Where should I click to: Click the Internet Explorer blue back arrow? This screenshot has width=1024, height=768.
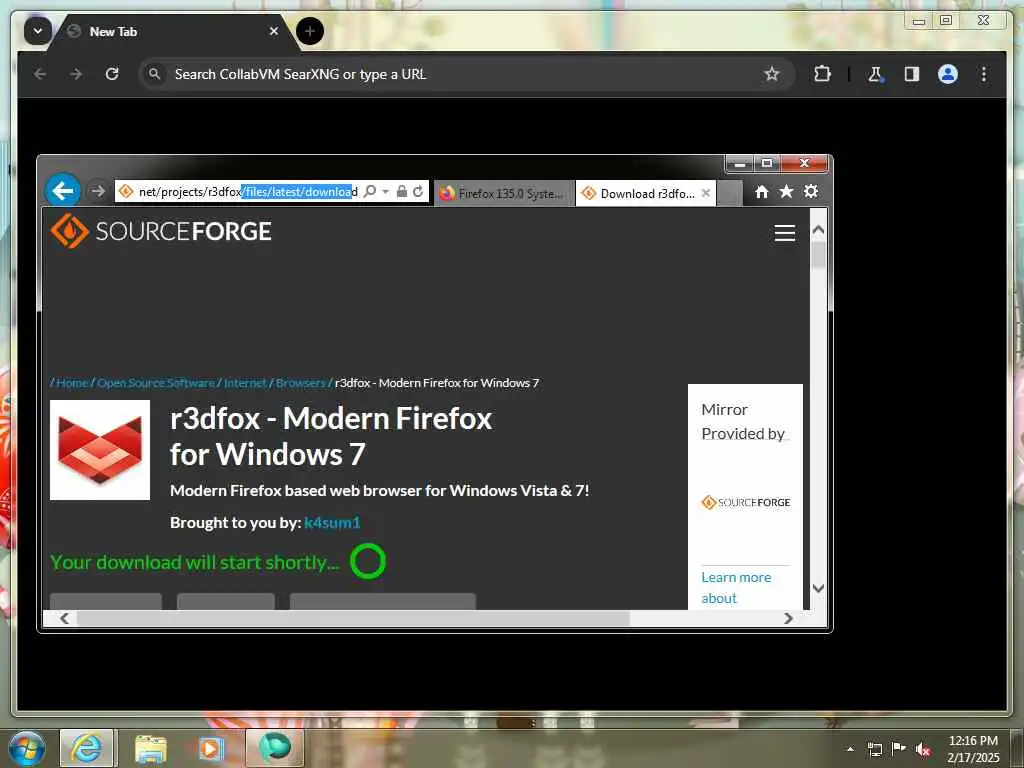(63, 191)
